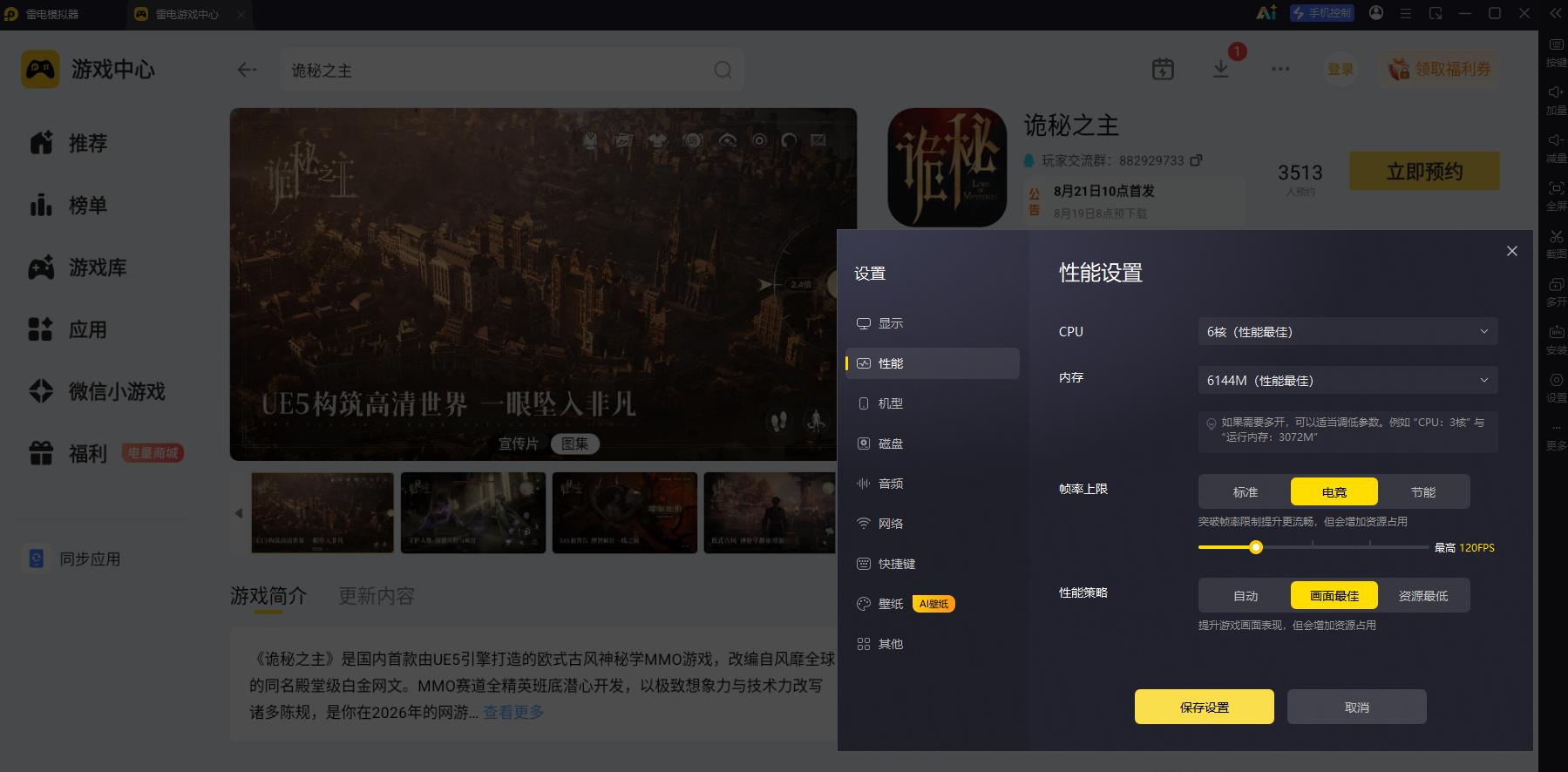Switch to the 更新内容 tab

(x=377, y=596)
